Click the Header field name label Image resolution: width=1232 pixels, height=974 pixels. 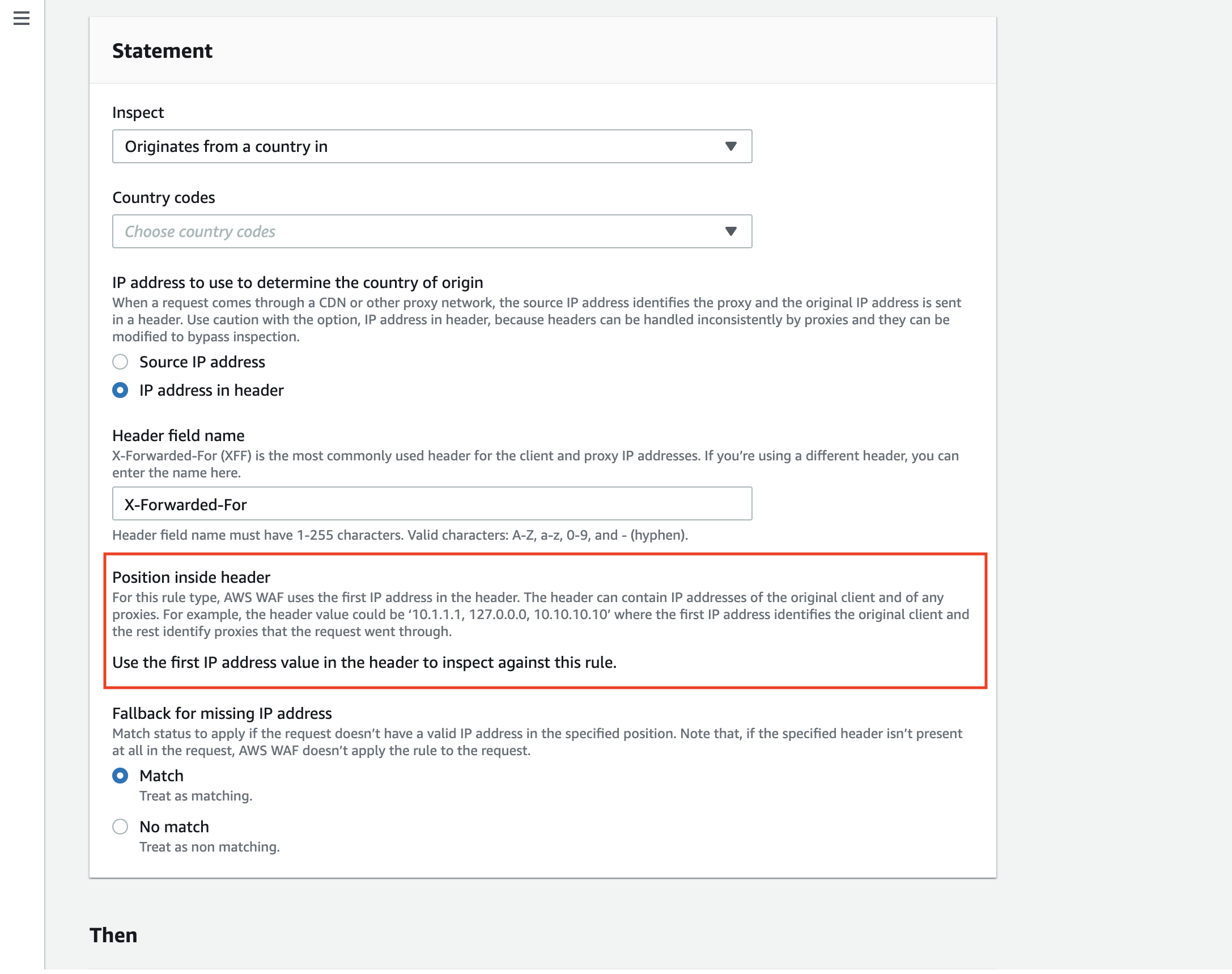(x=178, y=435)
